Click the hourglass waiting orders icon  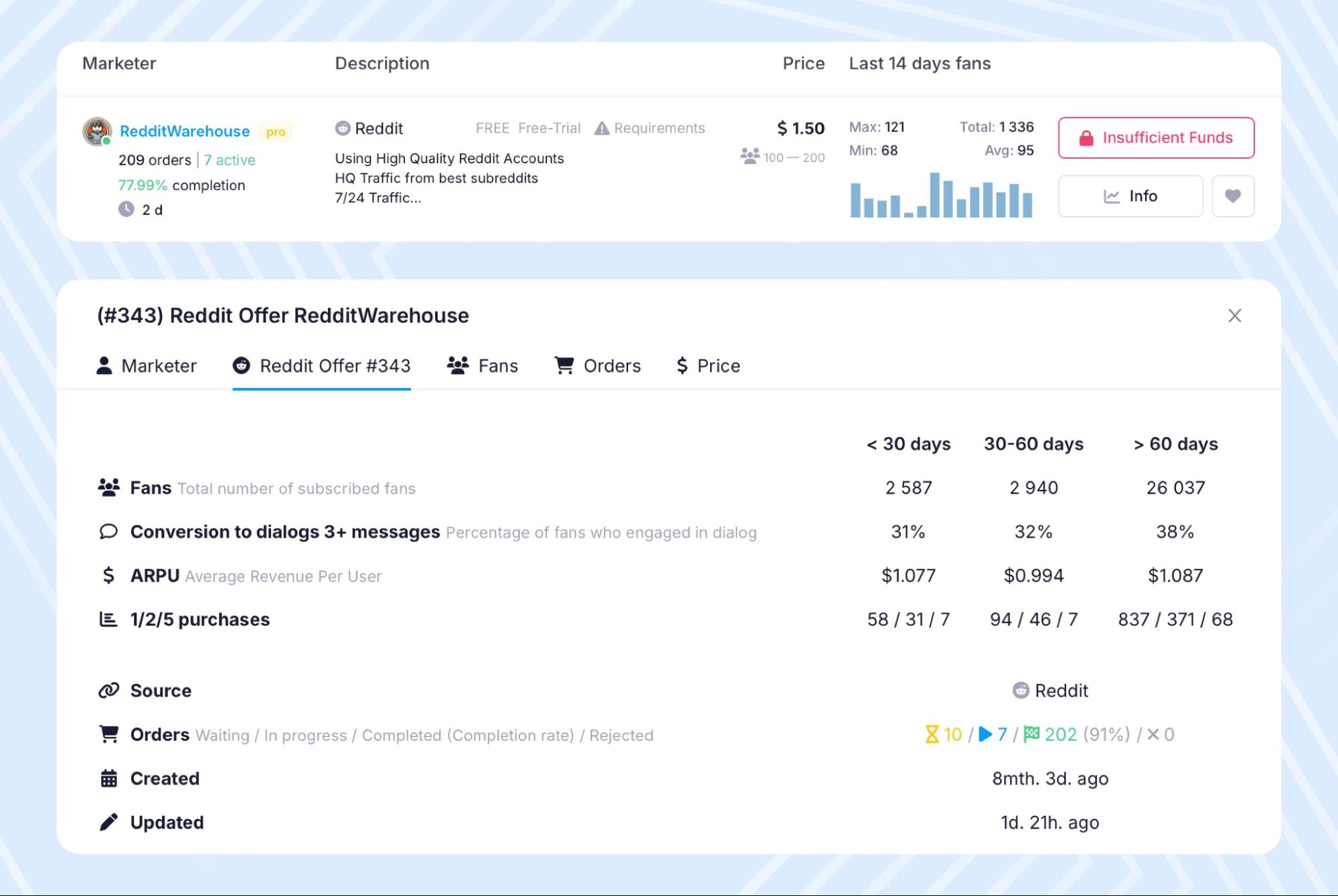pos(931,735)
